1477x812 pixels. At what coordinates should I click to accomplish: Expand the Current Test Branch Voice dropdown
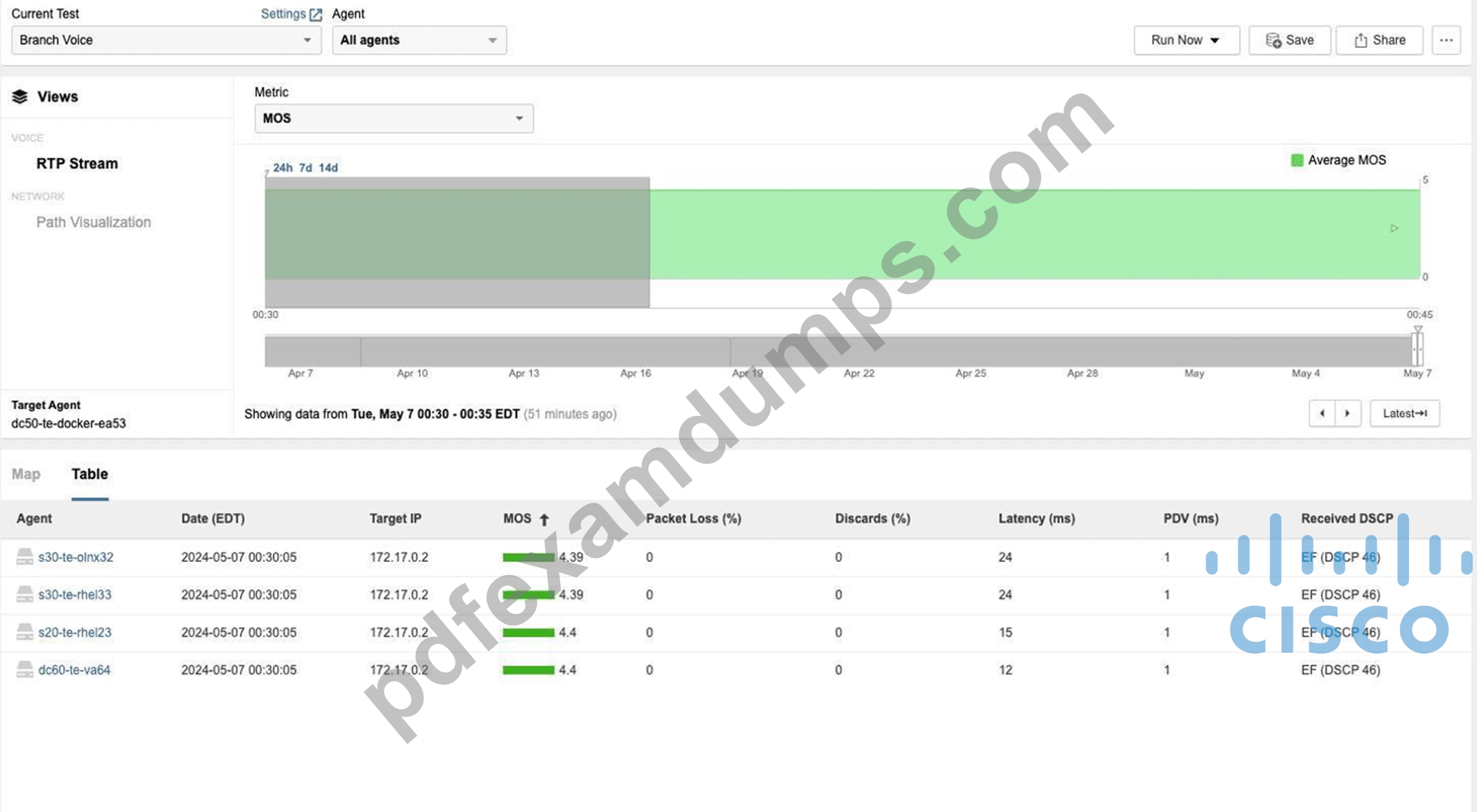166,40
